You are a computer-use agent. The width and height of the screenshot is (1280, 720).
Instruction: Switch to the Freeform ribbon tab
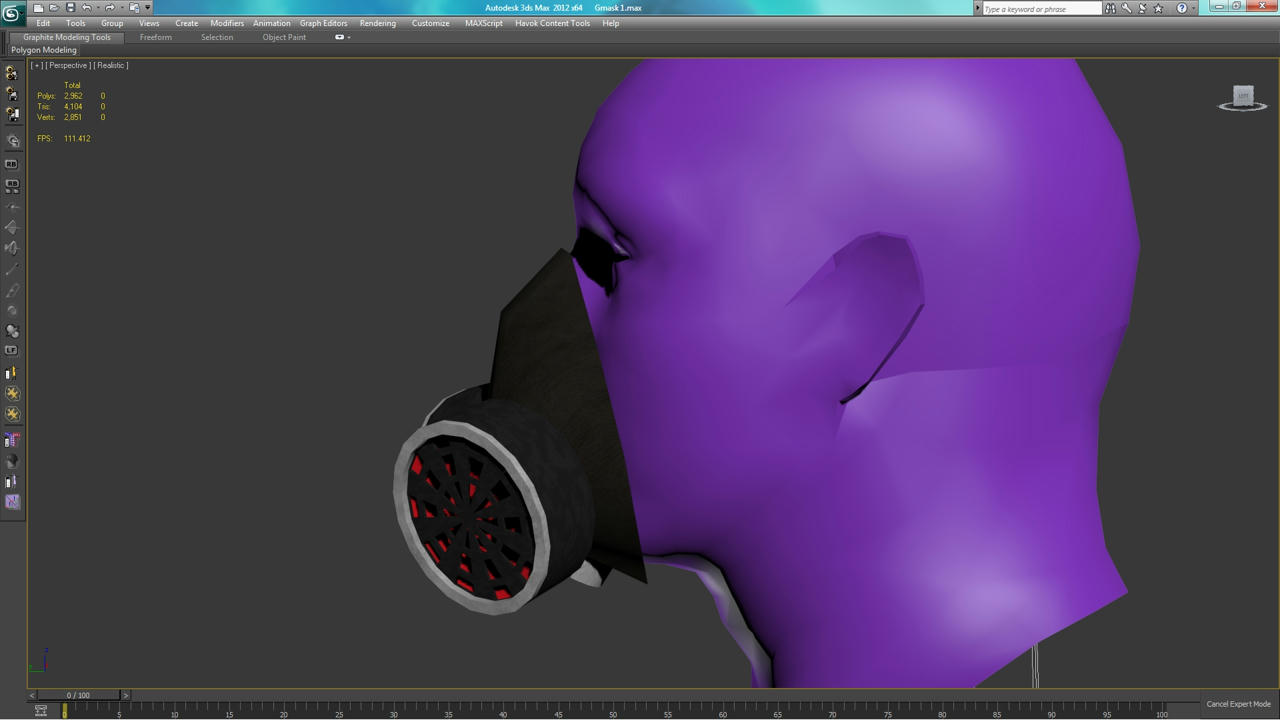[x=155, y=37]
